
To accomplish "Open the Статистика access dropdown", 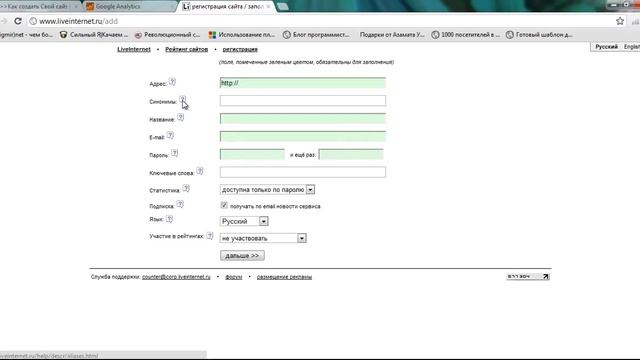I will (267, 190).
